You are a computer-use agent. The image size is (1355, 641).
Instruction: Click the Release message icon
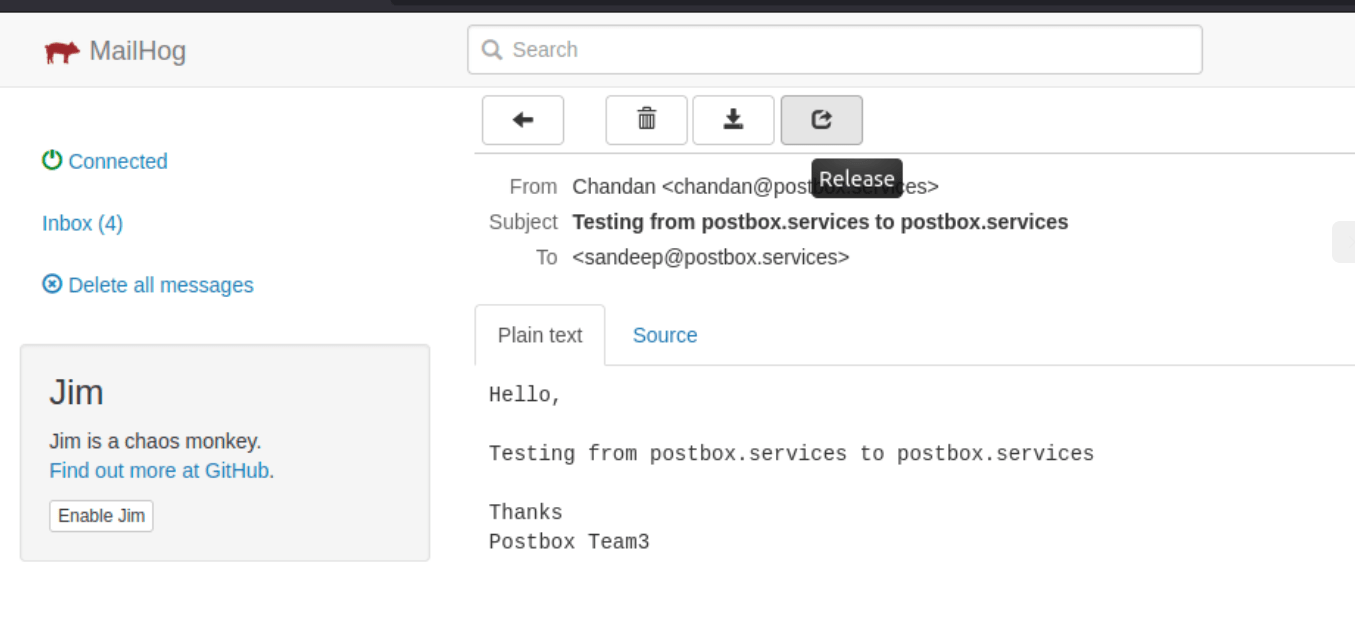pyautogui.click(x=821, y=119)
